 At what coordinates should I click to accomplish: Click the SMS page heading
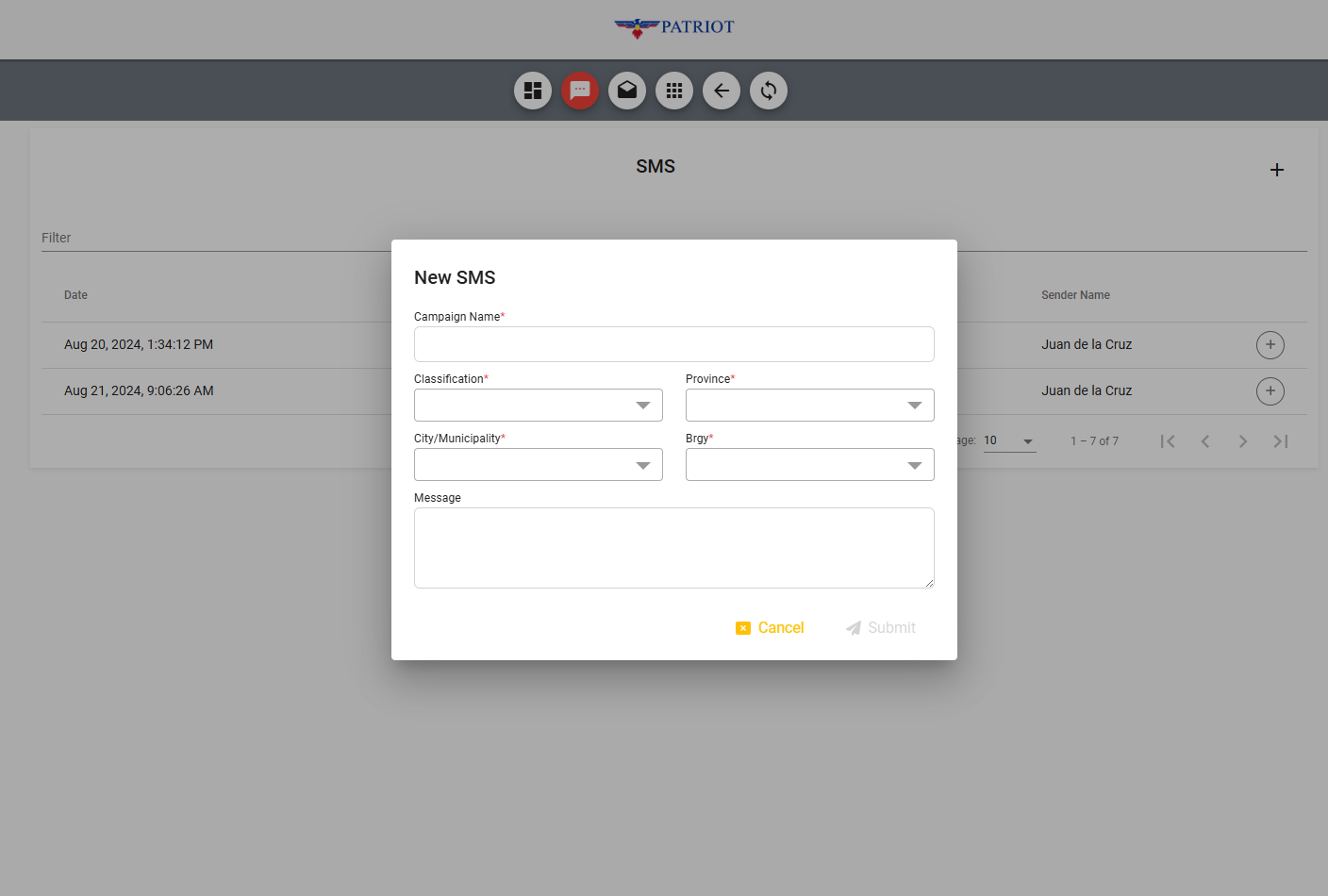[656, 167]
